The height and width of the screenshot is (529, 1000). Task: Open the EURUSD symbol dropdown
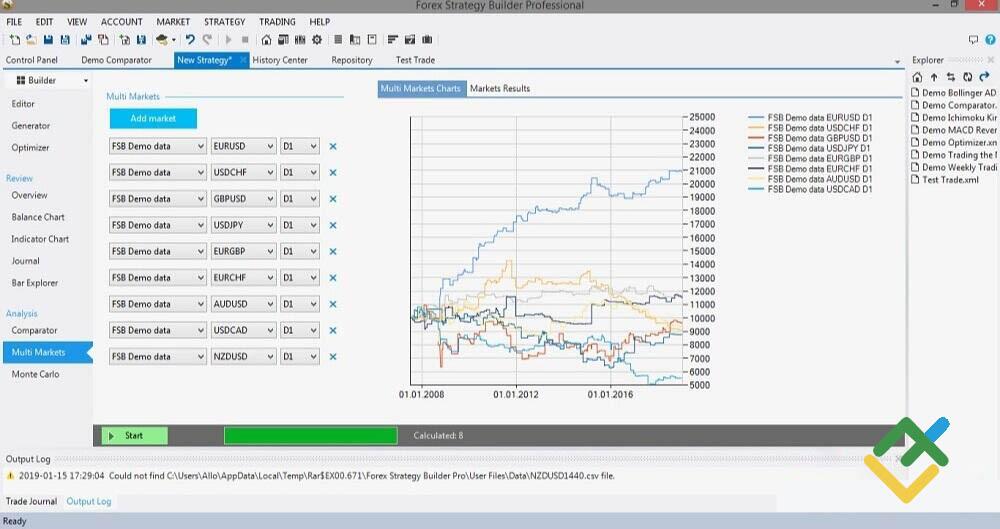[x=243, y=146]
